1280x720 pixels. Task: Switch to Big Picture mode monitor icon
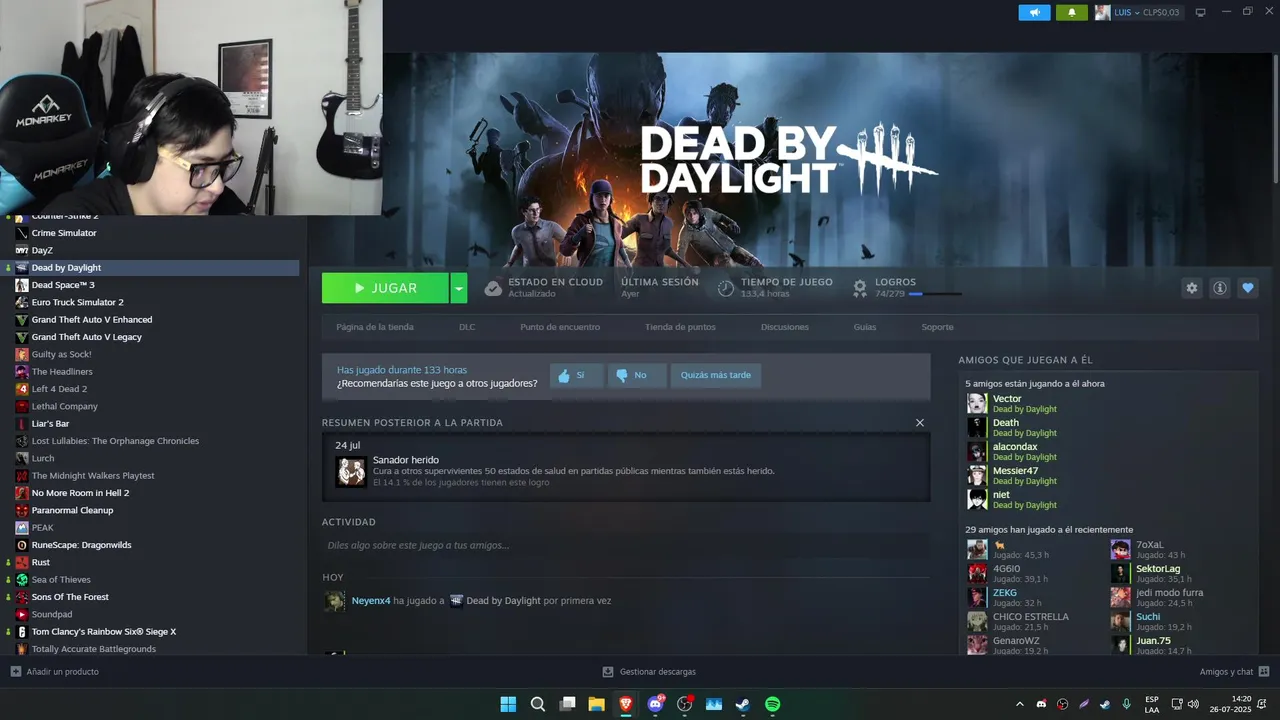[x=1201, y=12]
